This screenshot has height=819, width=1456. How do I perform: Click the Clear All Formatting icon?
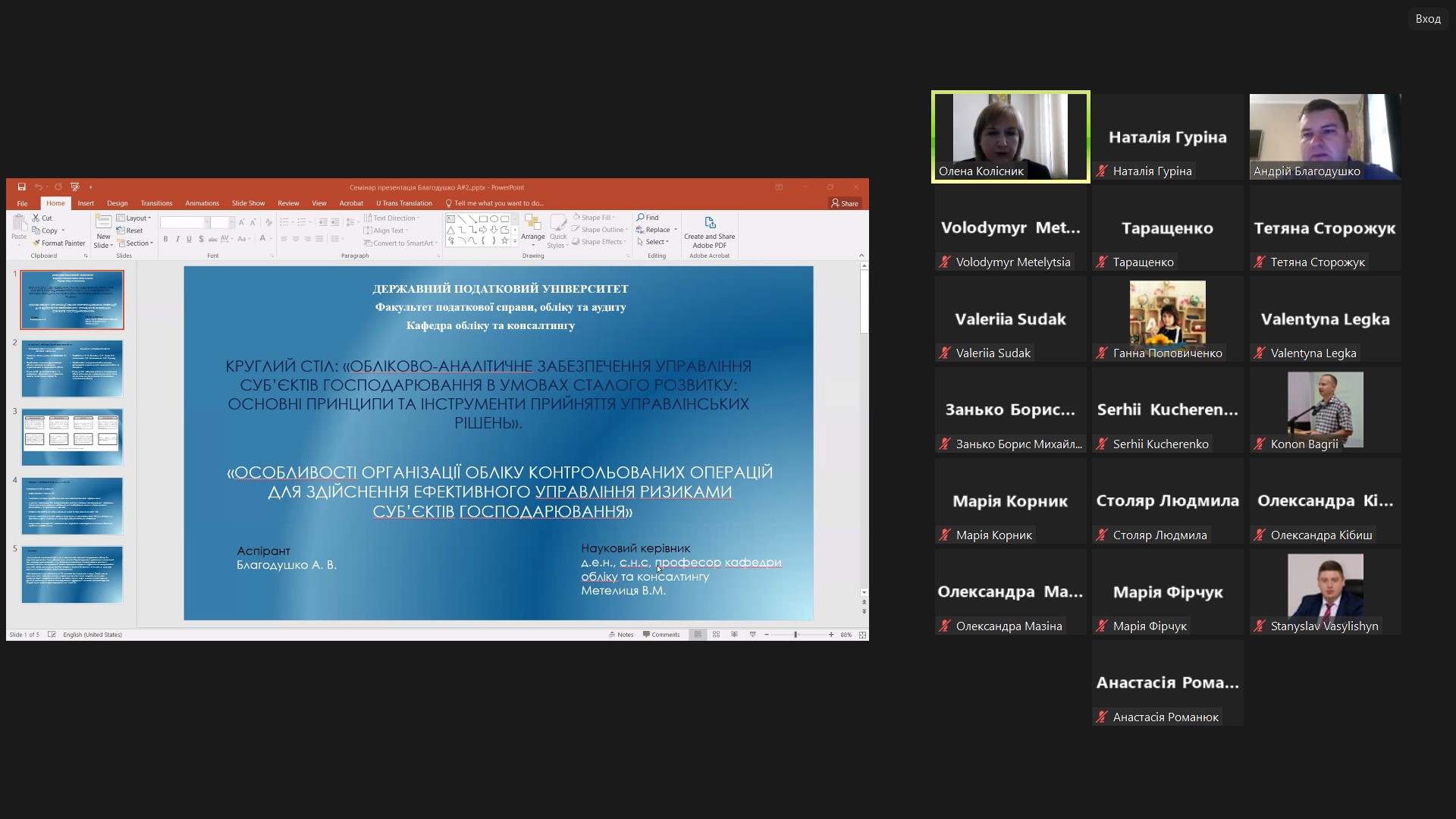click(x=268, y=222)
